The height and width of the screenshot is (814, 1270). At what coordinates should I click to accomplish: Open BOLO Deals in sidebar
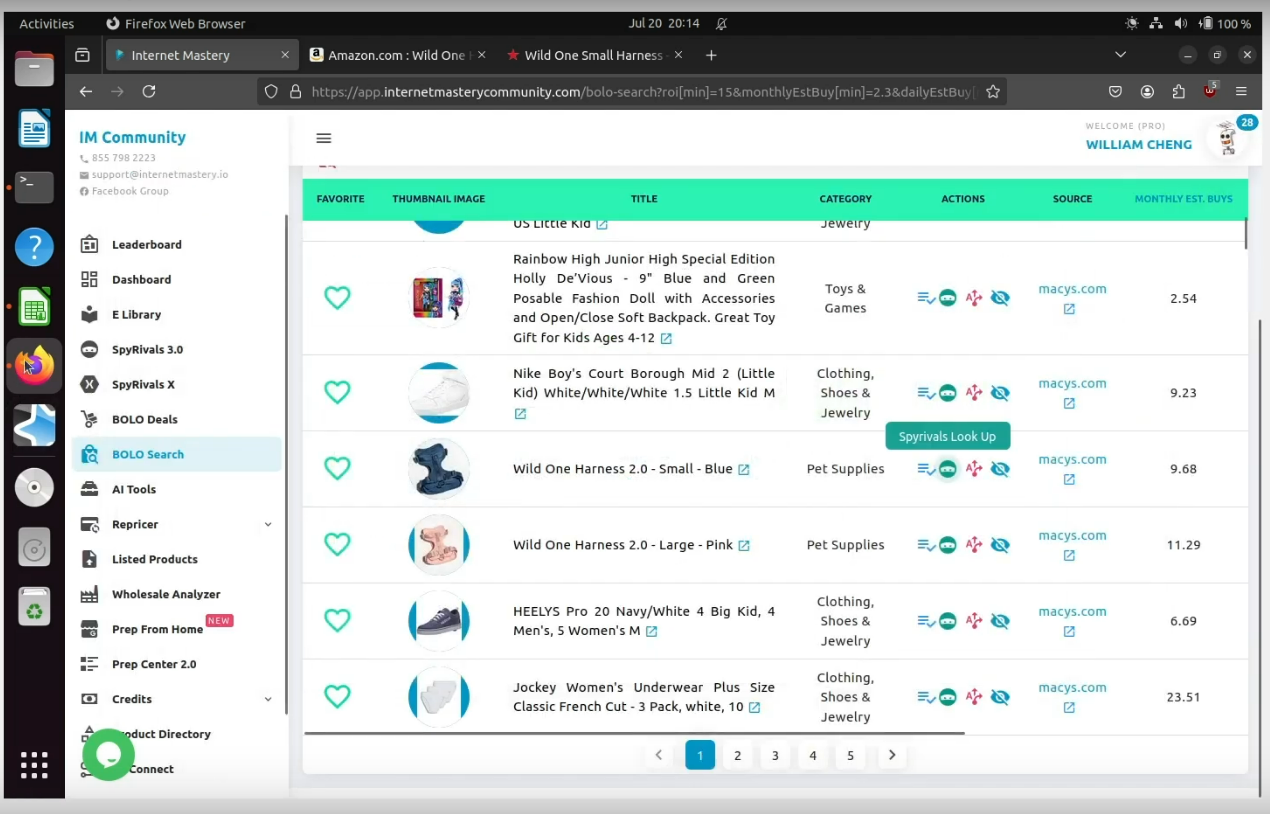pyautogui.click(x=145, y=419)
